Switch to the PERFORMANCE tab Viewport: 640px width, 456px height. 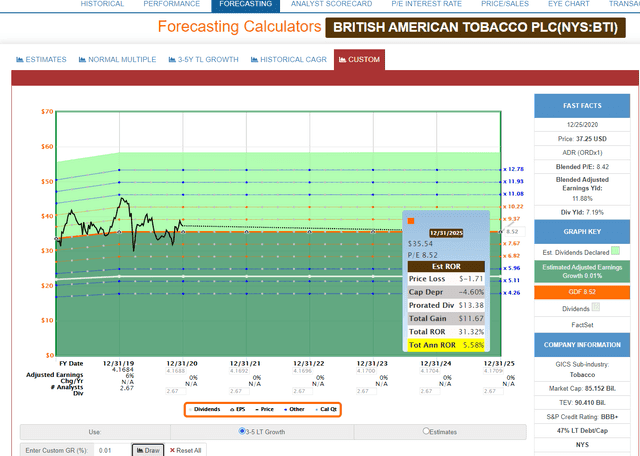[x=171, y=4]
